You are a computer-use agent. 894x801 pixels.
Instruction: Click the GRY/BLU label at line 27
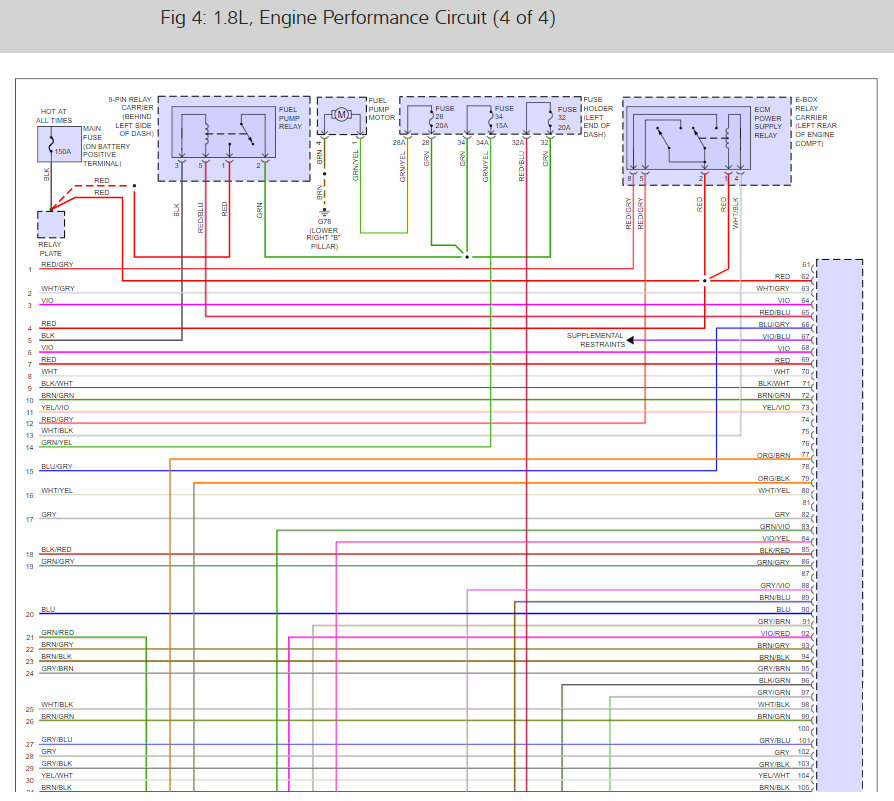[x=56, y=739]
